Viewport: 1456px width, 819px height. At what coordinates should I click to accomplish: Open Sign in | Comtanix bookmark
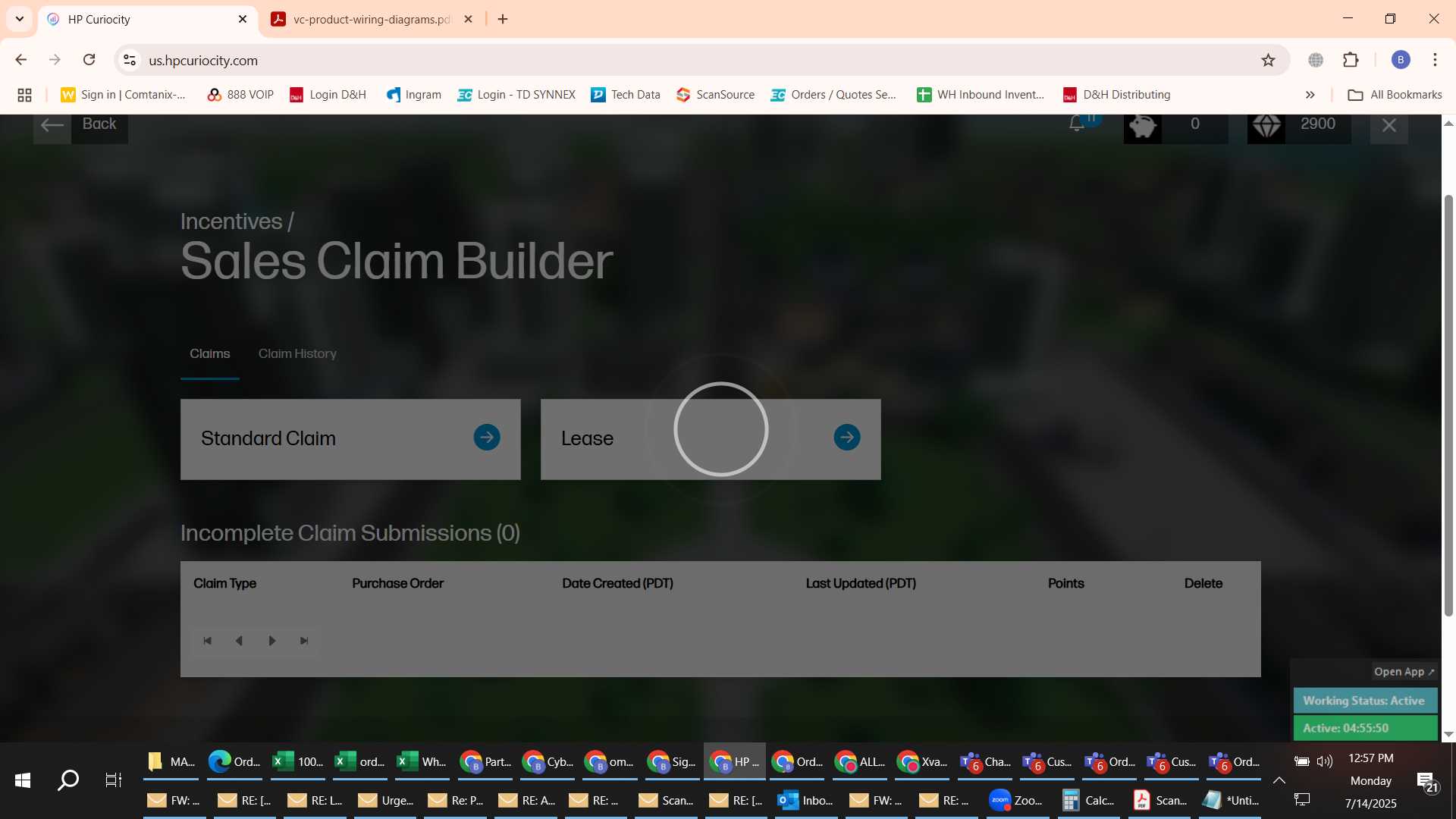point(123,95)
